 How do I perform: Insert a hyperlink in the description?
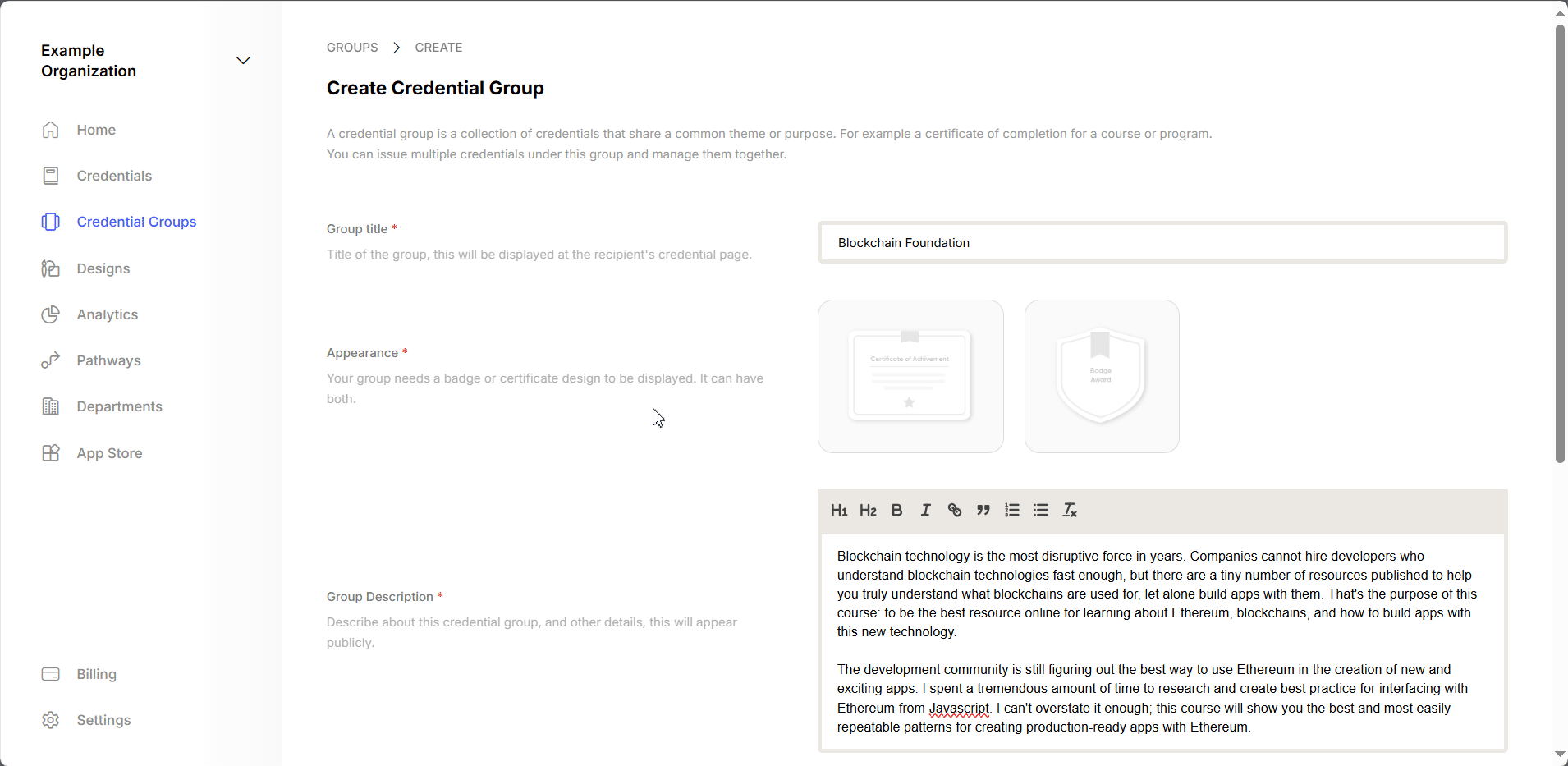click(953, 510)
